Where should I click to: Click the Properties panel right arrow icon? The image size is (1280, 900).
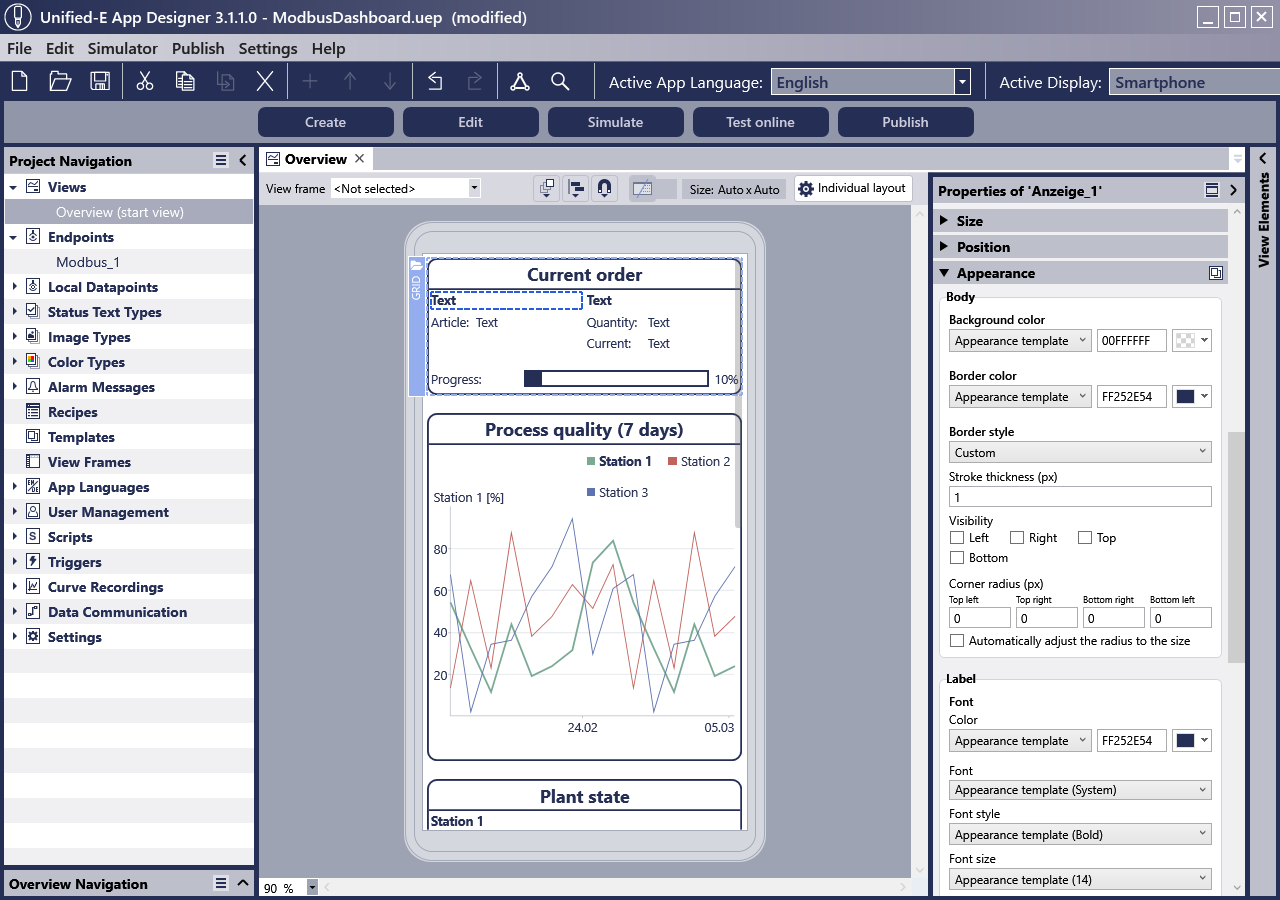tap(1233, 190)
